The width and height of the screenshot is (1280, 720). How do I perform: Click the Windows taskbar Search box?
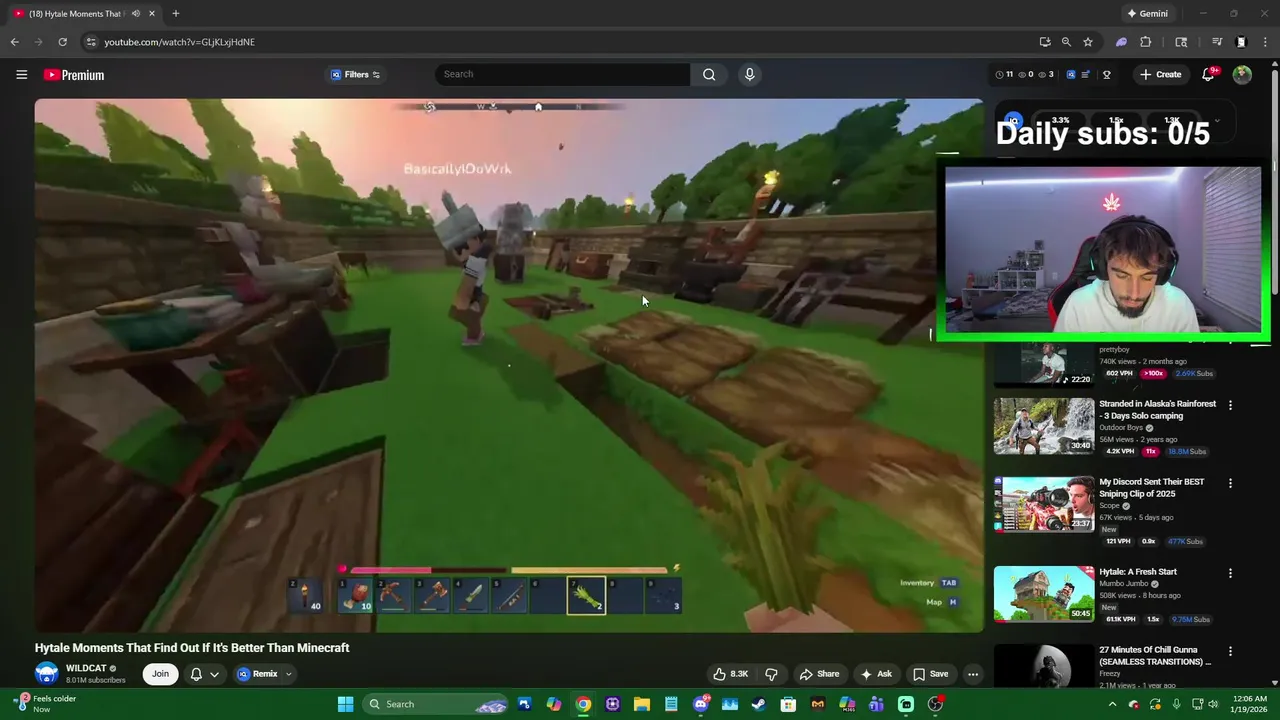click(435, 704)
